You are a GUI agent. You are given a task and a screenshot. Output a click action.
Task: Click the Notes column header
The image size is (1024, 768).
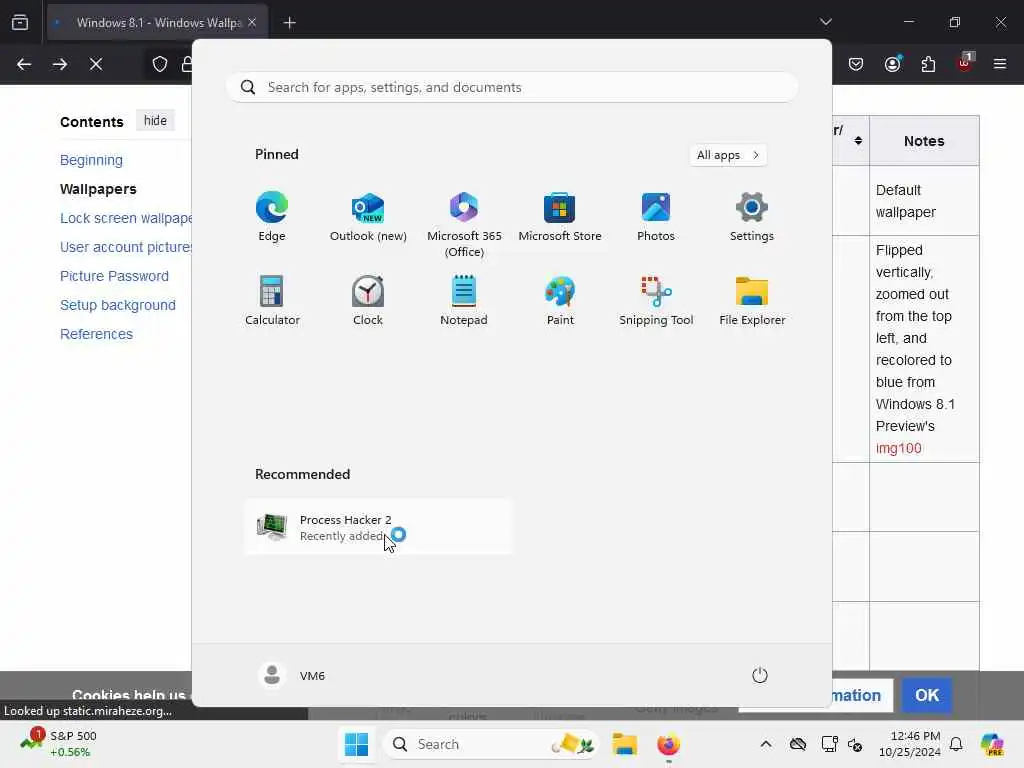click(924, 141)
